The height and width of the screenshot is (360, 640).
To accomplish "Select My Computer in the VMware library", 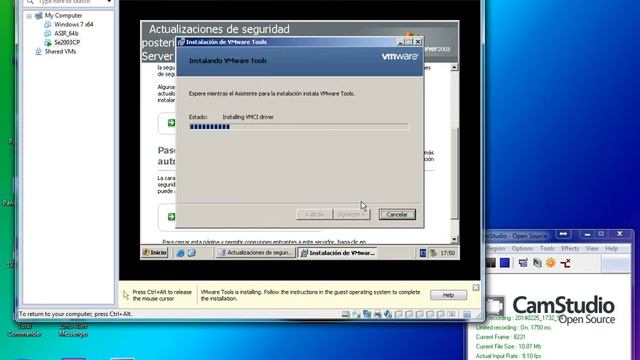I will coord(63,16).
